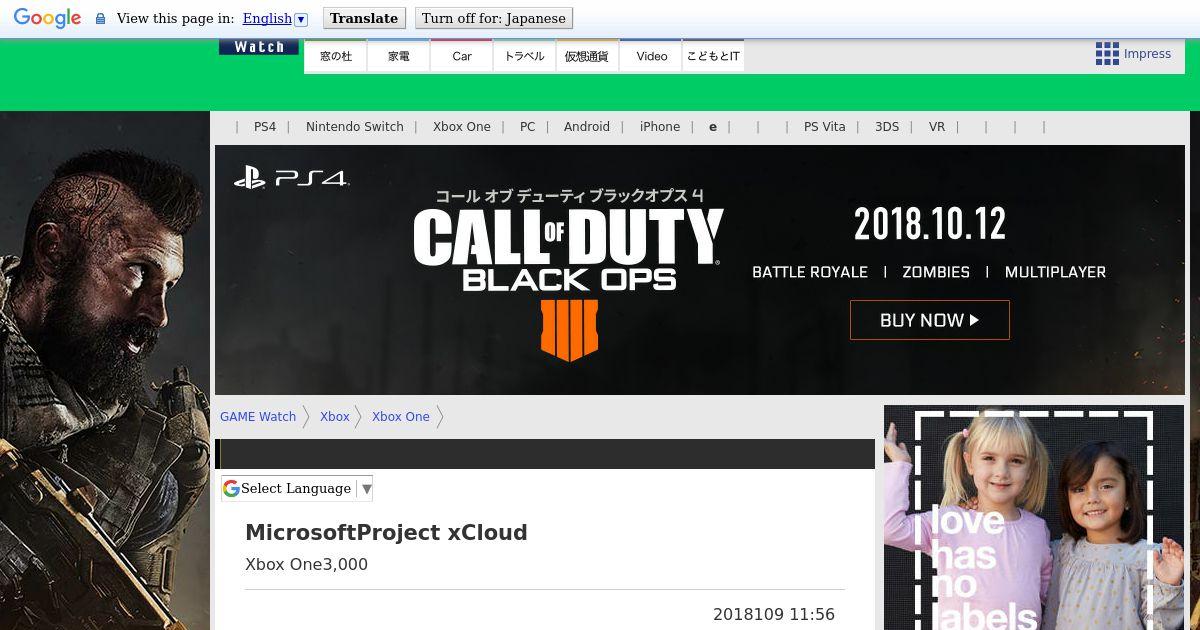Viewport: 1200px width, 630px height.
Task: Select the PC category
Action: 527,127
